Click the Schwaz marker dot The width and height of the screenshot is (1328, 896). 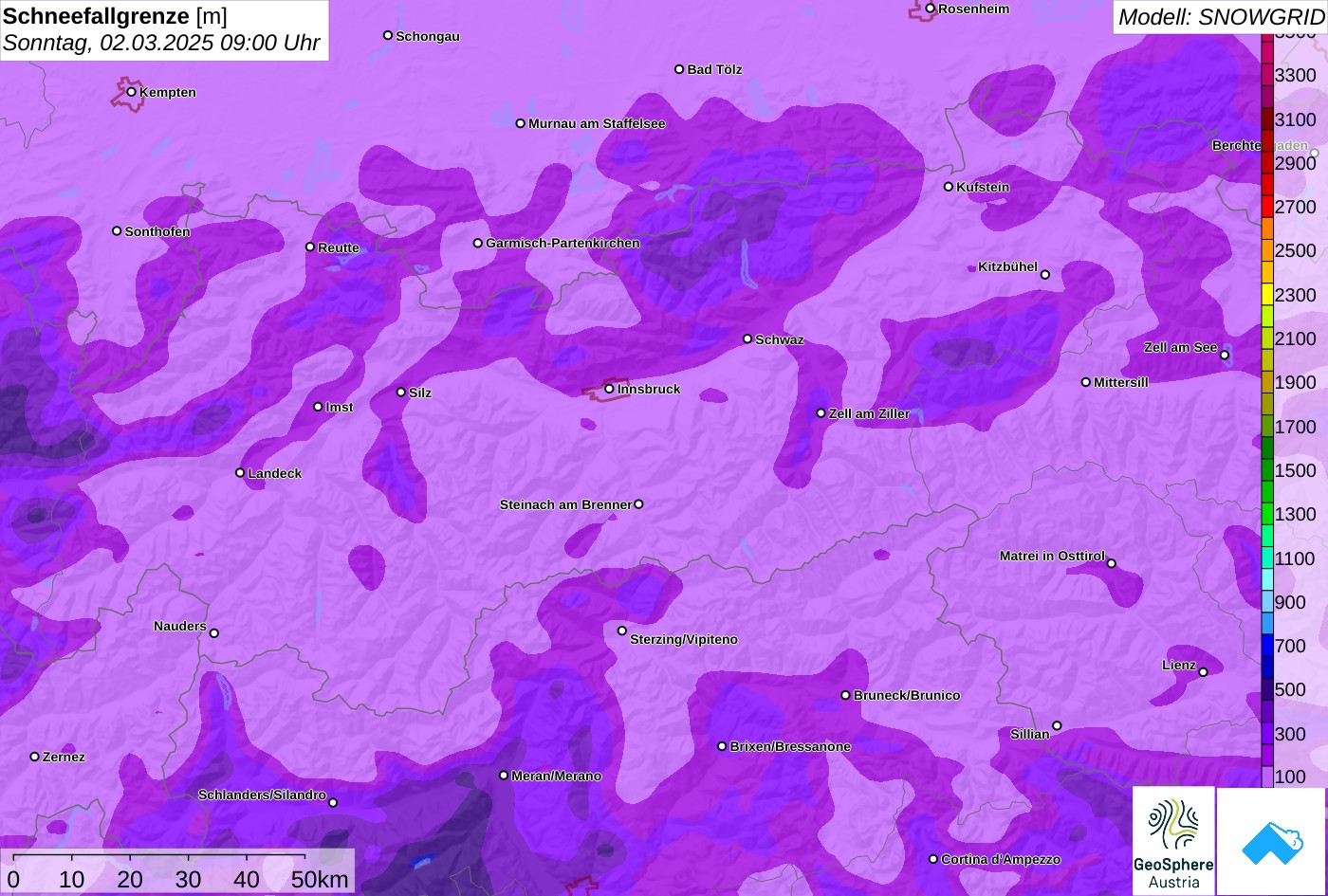coord(747,338)
